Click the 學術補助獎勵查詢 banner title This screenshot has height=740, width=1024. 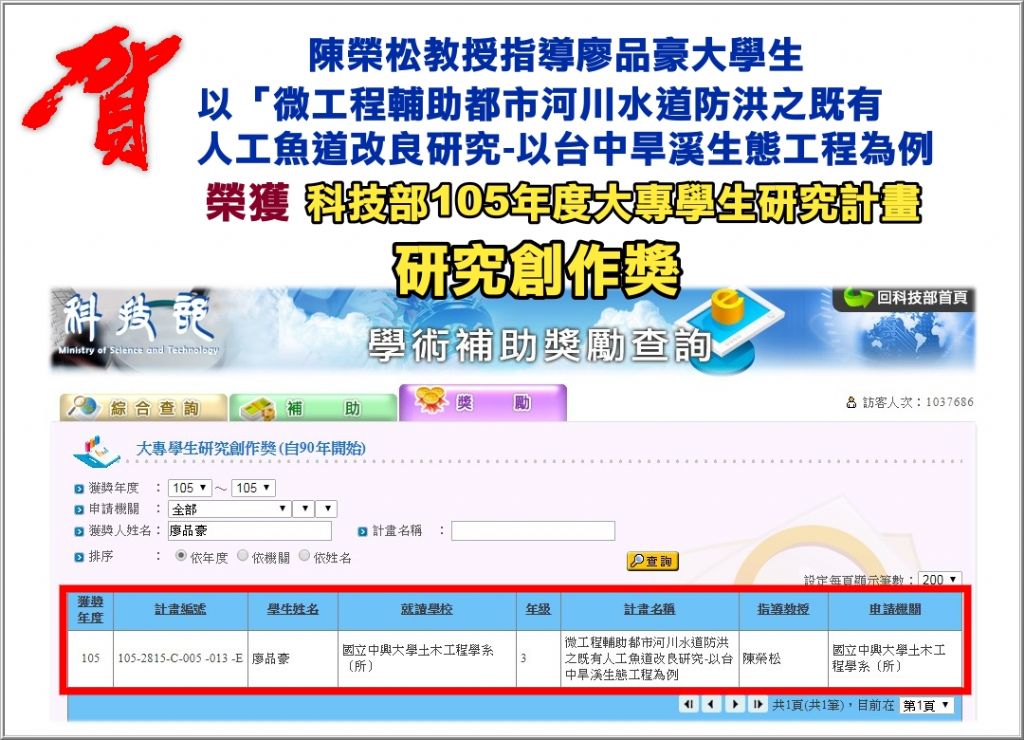(x=539, y=345)
